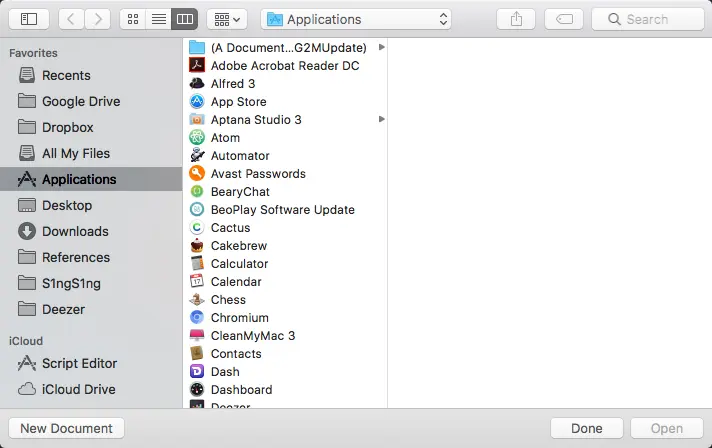
Task: Click the BearyChat app icon
Action: click(197, 192)
